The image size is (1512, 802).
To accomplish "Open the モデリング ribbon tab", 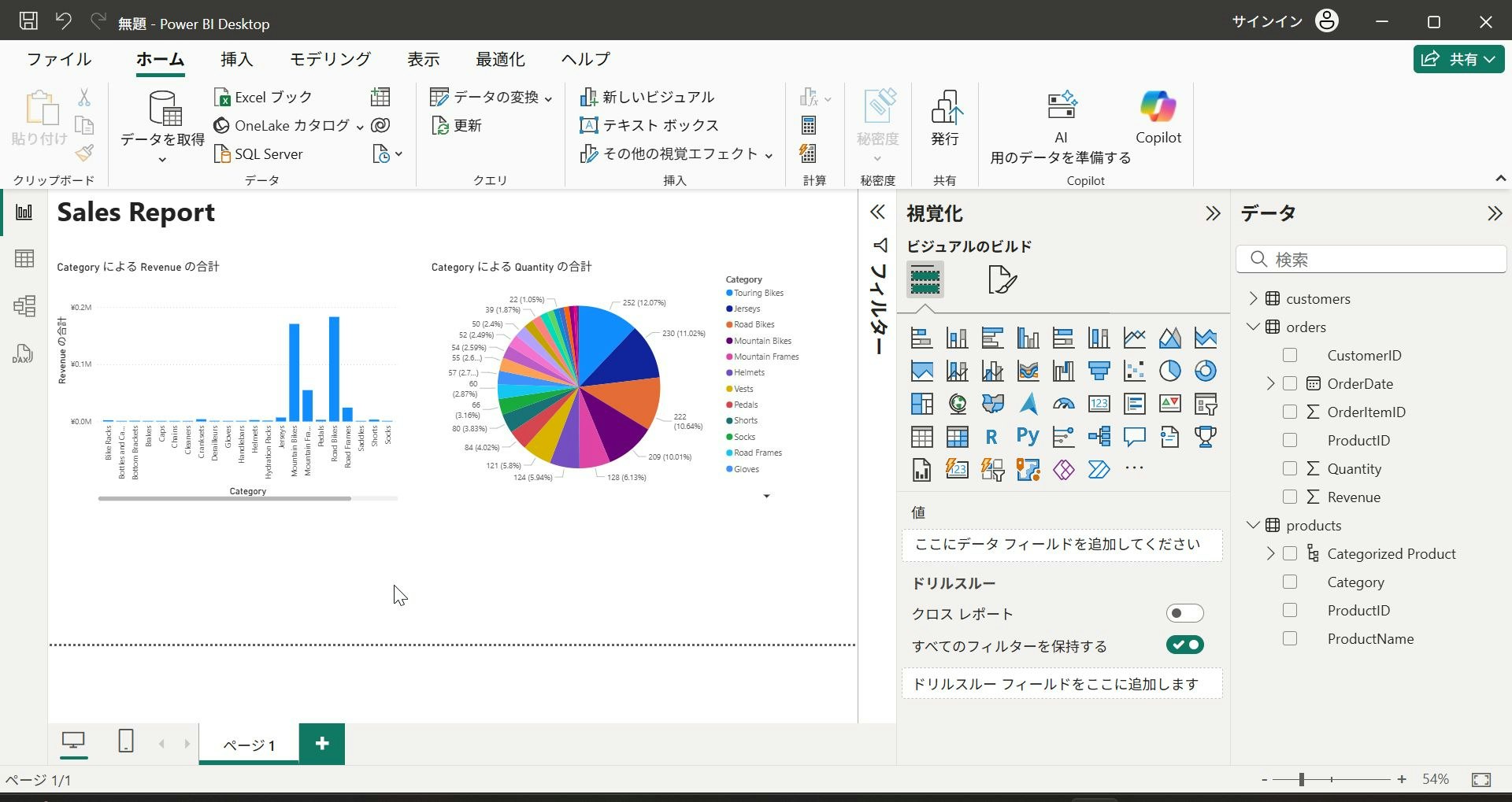I will (330, 59).
